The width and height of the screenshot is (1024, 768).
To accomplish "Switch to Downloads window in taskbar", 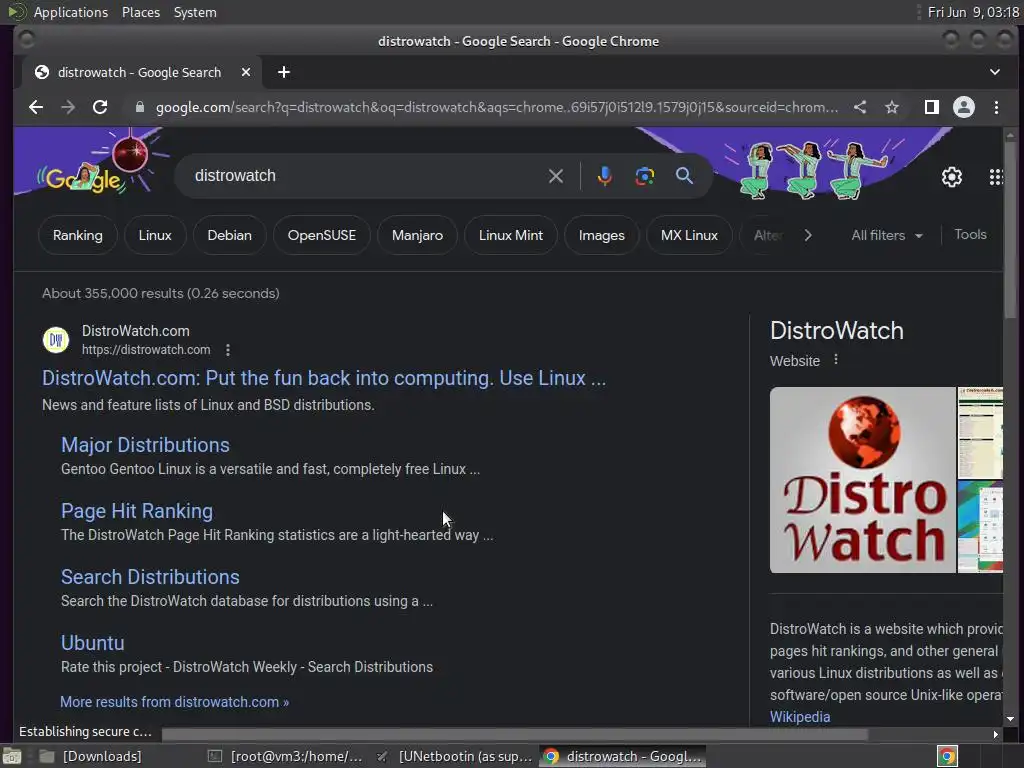I will click(91, 756).
